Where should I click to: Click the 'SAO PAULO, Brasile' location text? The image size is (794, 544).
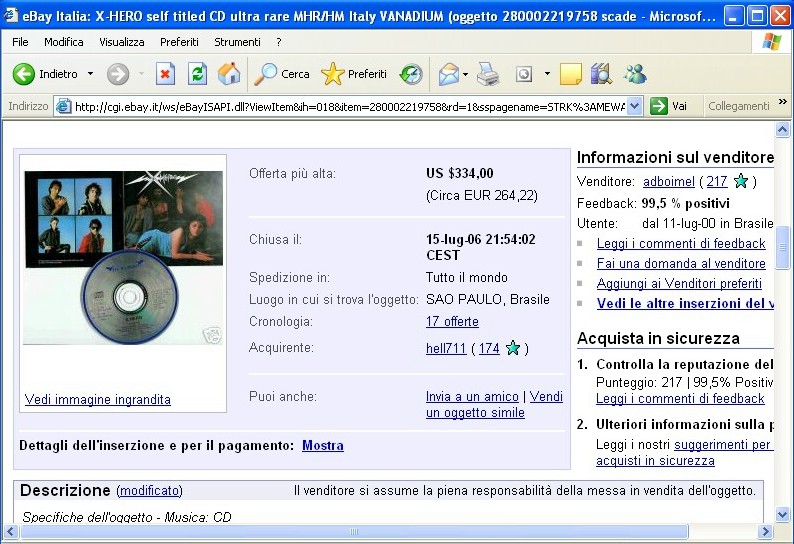pyautogui.click(x=488, y=299)
